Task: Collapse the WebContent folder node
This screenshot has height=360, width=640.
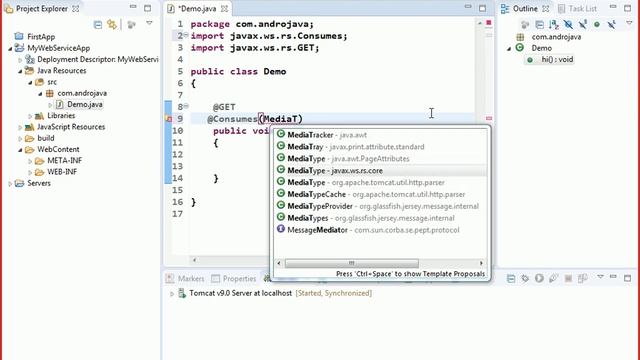Action: [x=20, y=150]
